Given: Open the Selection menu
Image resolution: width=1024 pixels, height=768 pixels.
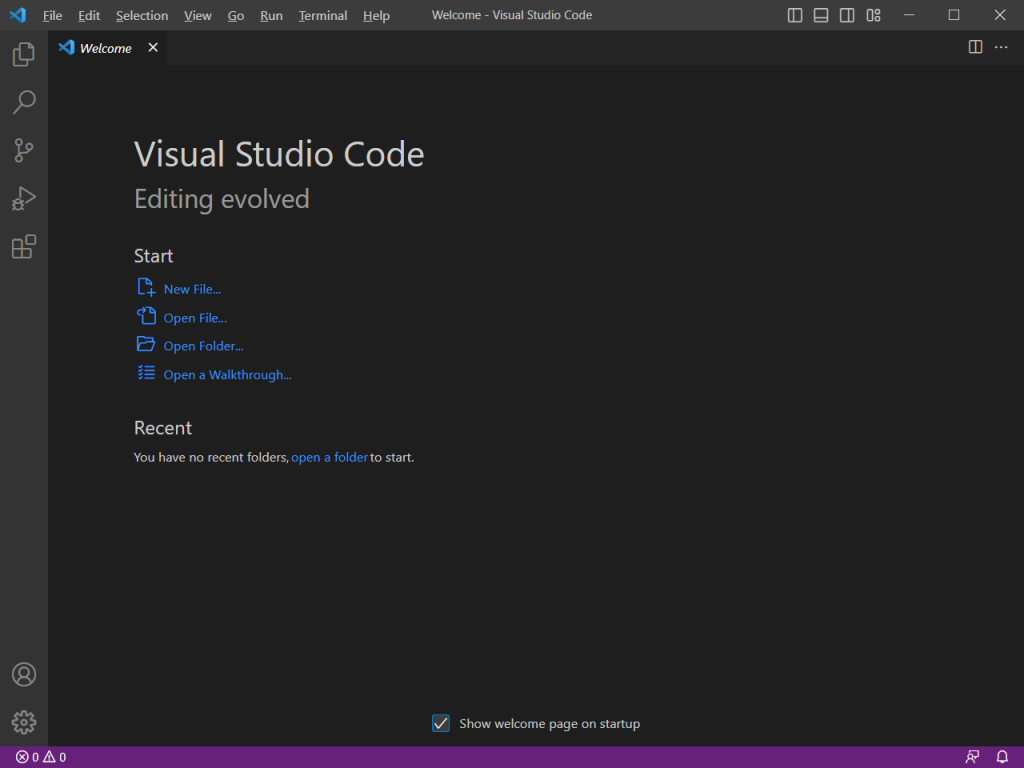Looking at the screenshot, I should tap(142, 16).
